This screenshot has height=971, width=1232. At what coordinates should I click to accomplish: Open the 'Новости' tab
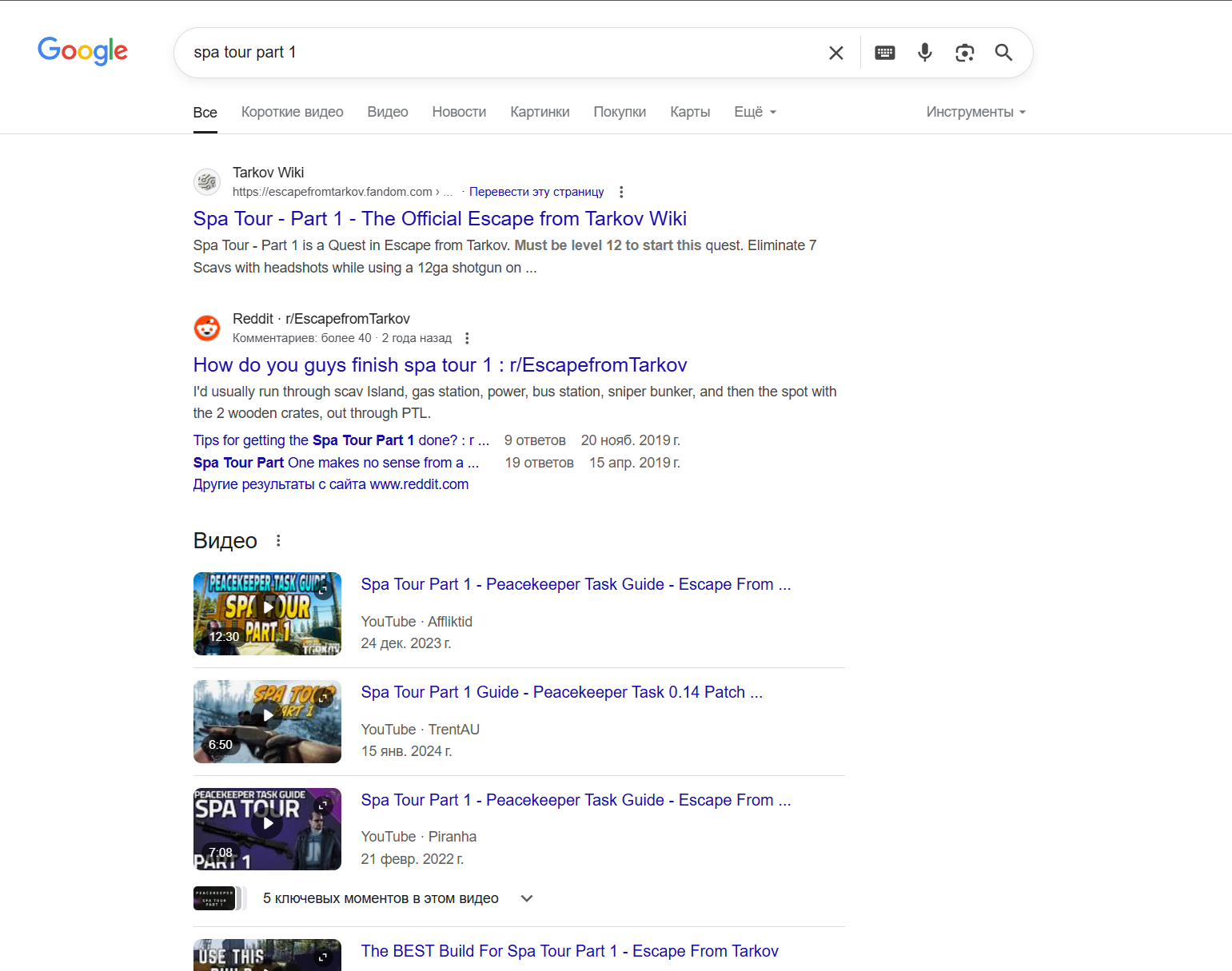coord(460,112)
